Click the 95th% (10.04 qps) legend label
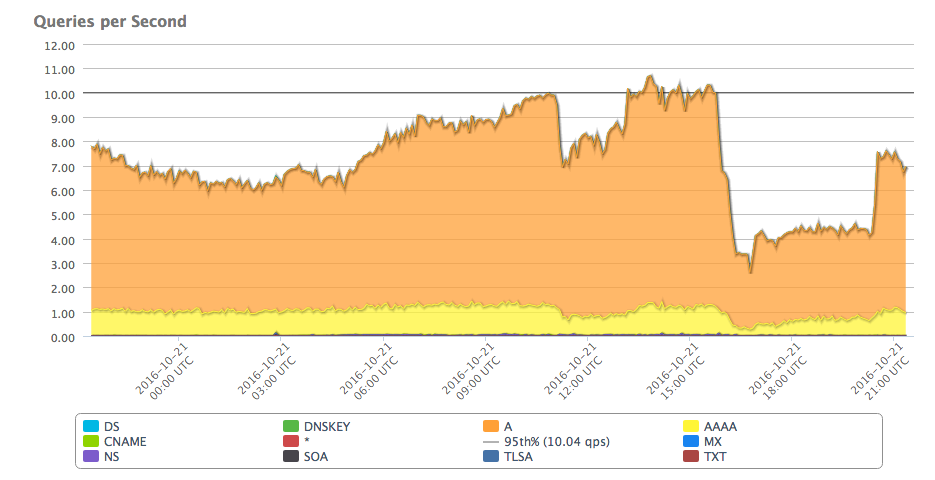The image size is (935, 480). click(557, 442)
